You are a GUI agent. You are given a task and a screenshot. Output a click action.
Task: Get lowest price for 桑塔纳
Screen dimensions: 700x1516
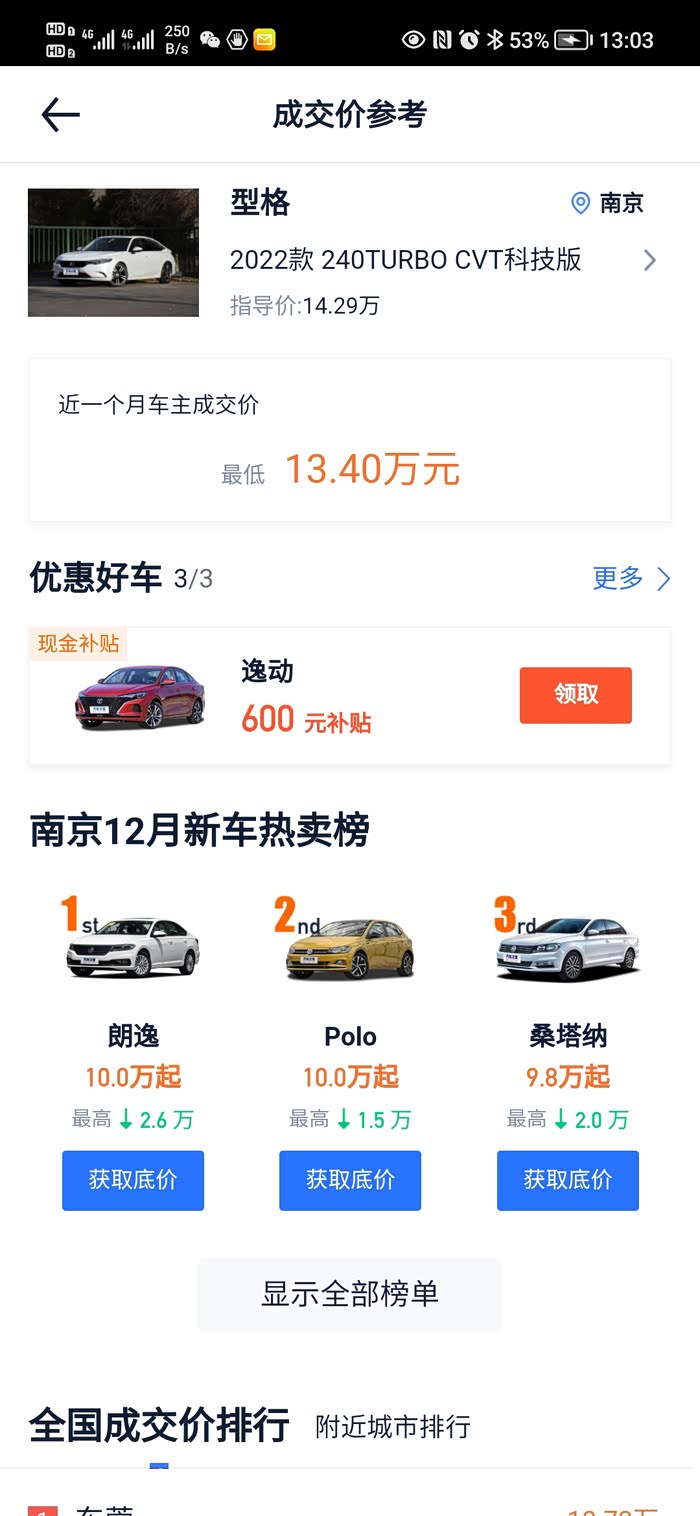tap(567, 1180)
